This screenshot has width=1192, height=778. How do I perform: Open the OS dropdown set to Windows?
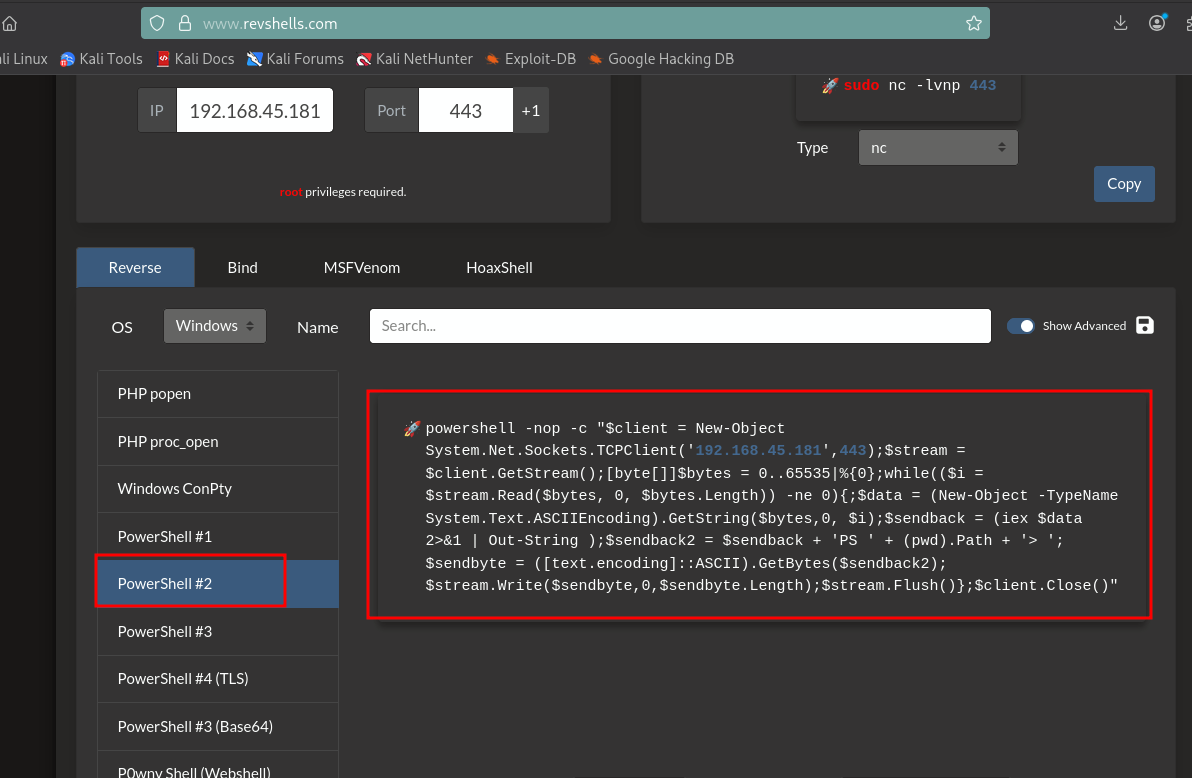(215, 326)
